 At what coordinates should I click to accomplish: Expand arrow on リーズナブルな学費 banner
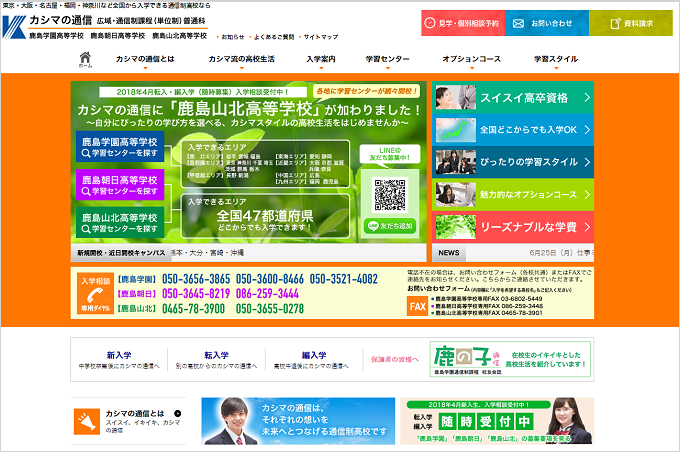(587, 227)
